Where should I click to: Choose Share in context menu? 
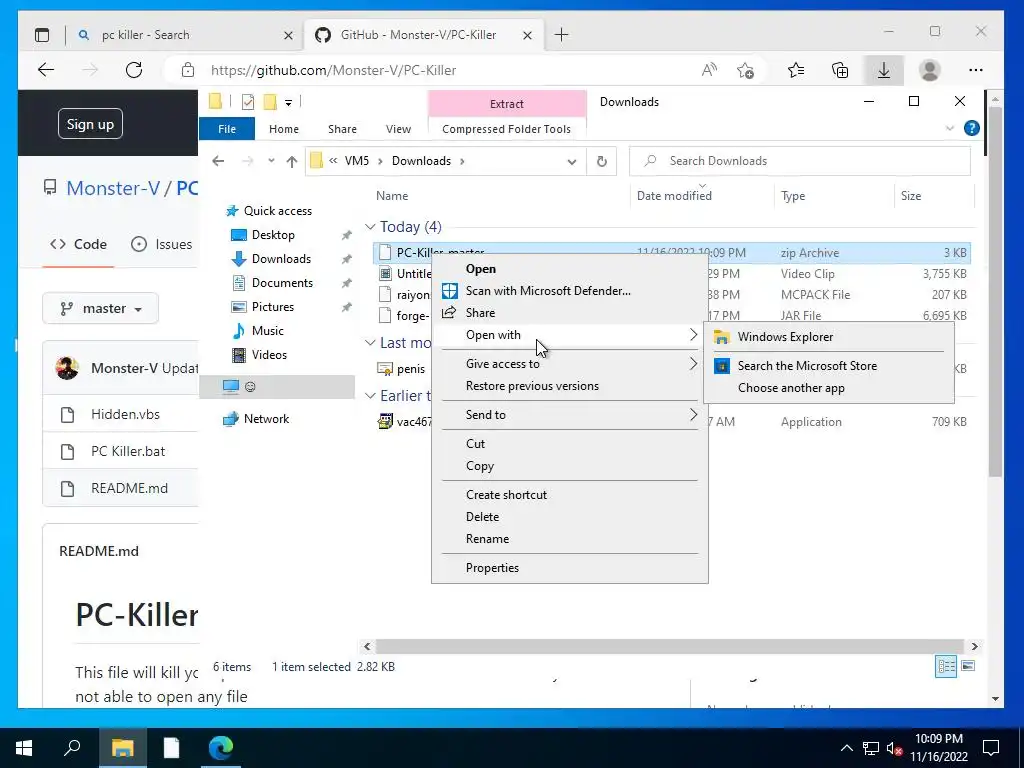point(569,313)
